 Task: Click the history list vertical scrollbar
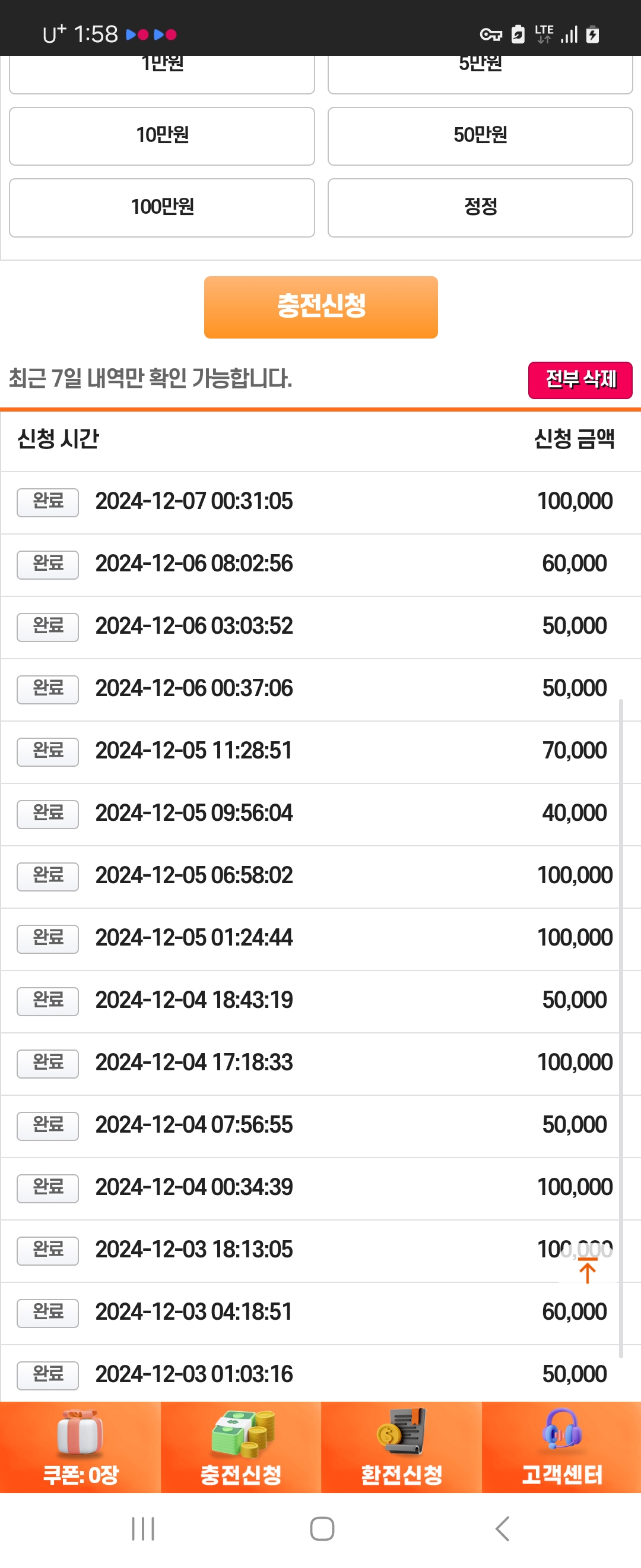[620, 1029]
